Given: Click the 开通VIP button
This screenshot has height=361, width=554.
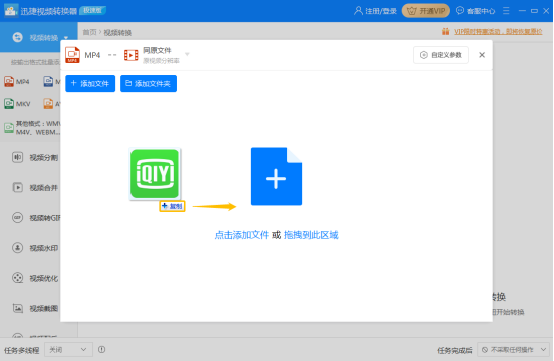Looking at the screenshot, I should tap(426, 11).
